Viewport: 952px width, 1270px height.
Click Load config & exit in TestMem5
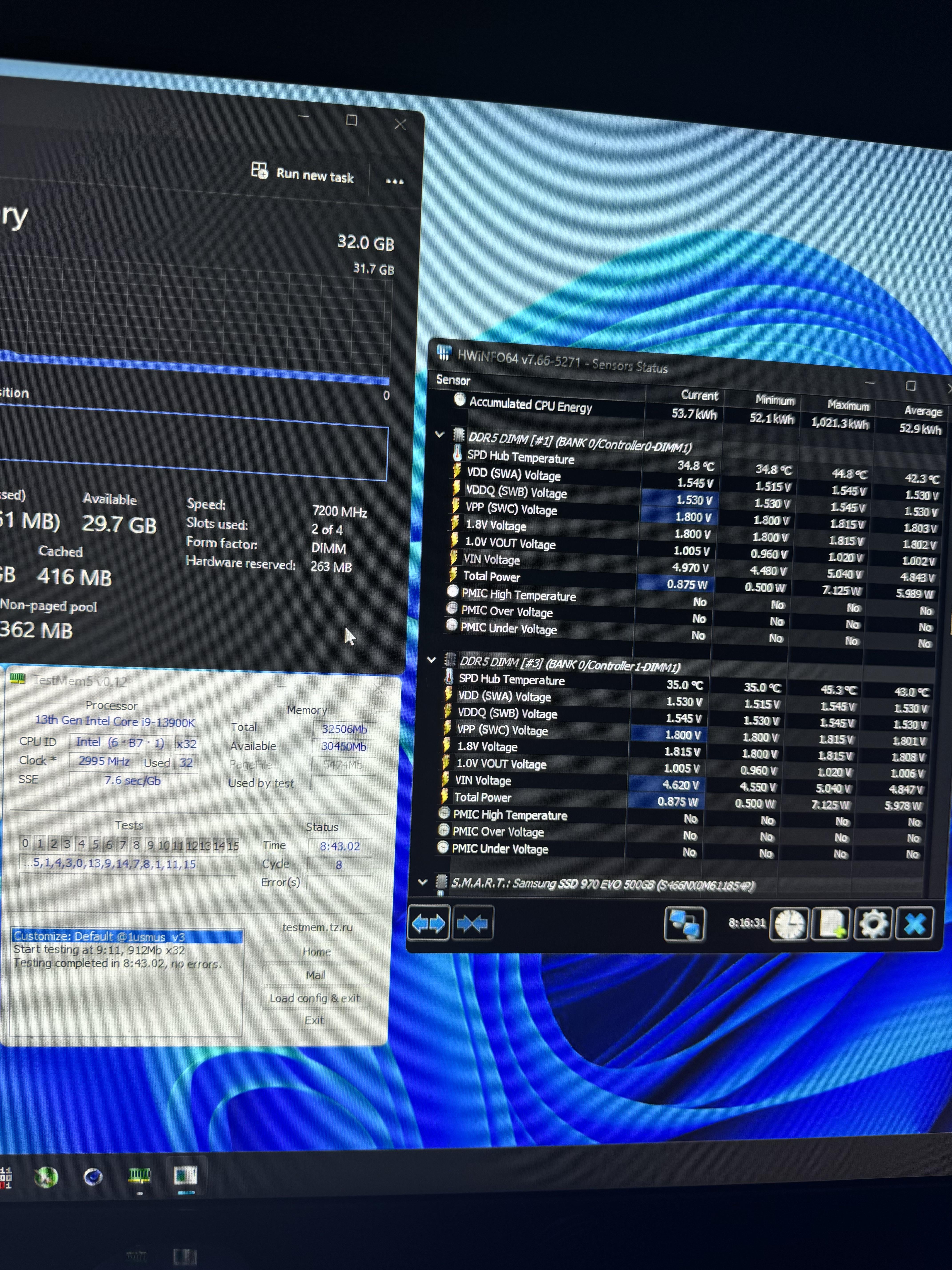(315, 998)
